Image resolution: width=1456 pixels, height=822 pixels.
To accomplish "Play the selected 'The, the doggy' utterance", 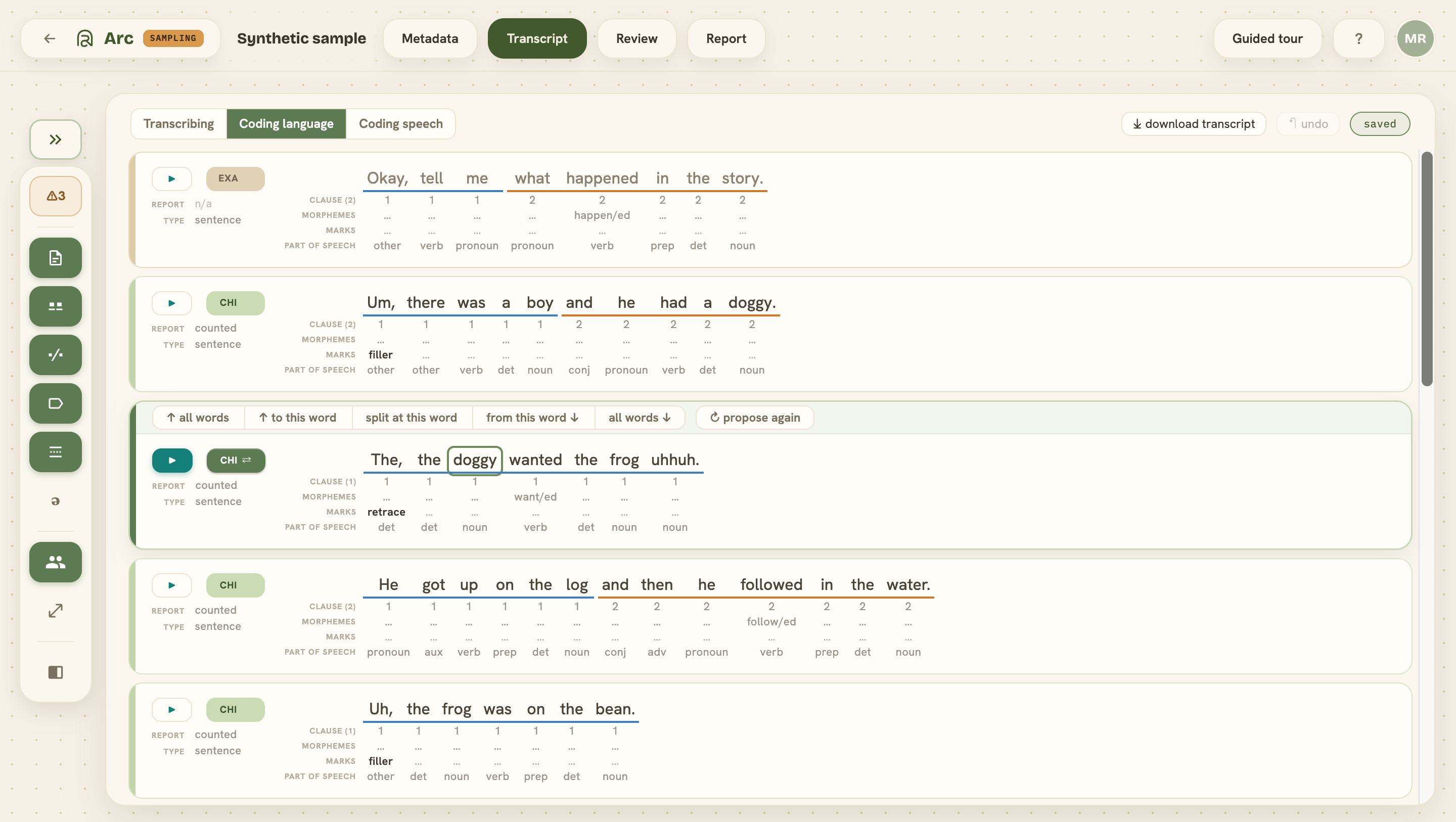I will click(172, 460).
